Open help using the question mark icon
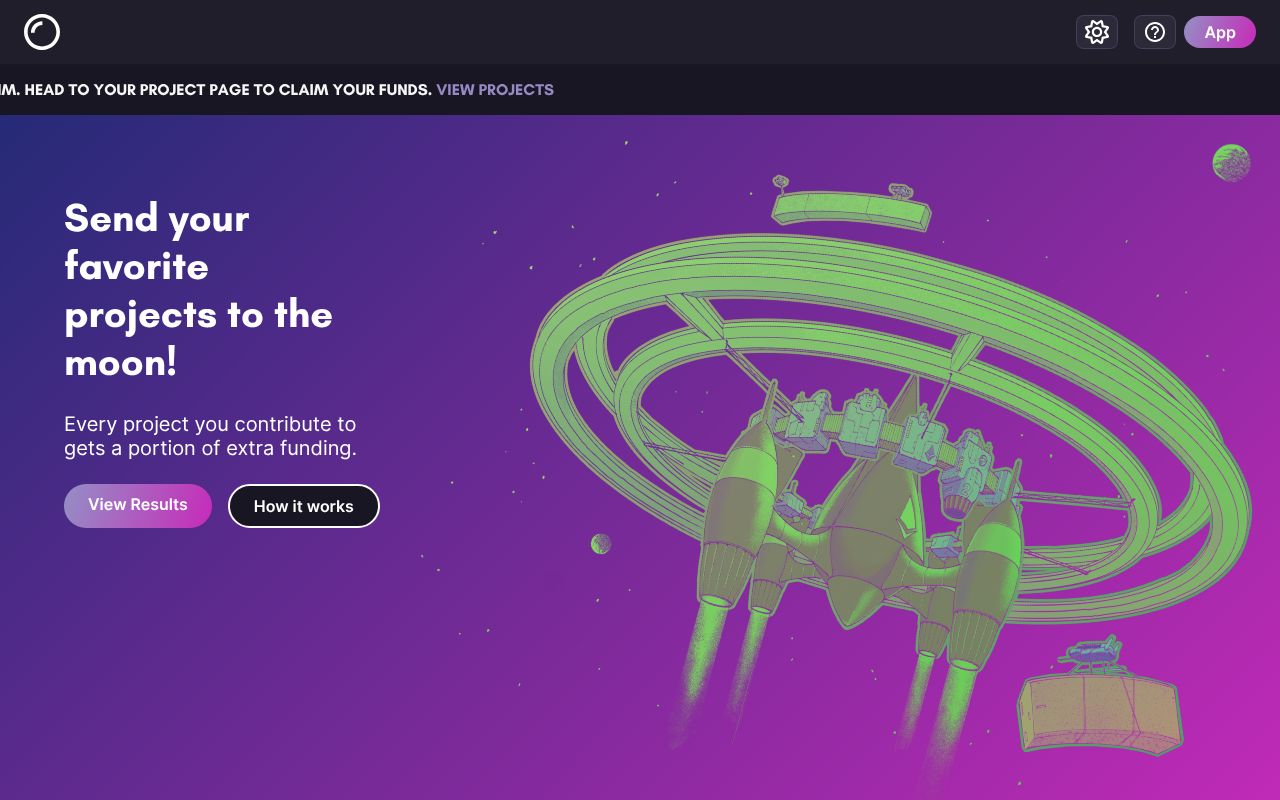 point(1155,32)
